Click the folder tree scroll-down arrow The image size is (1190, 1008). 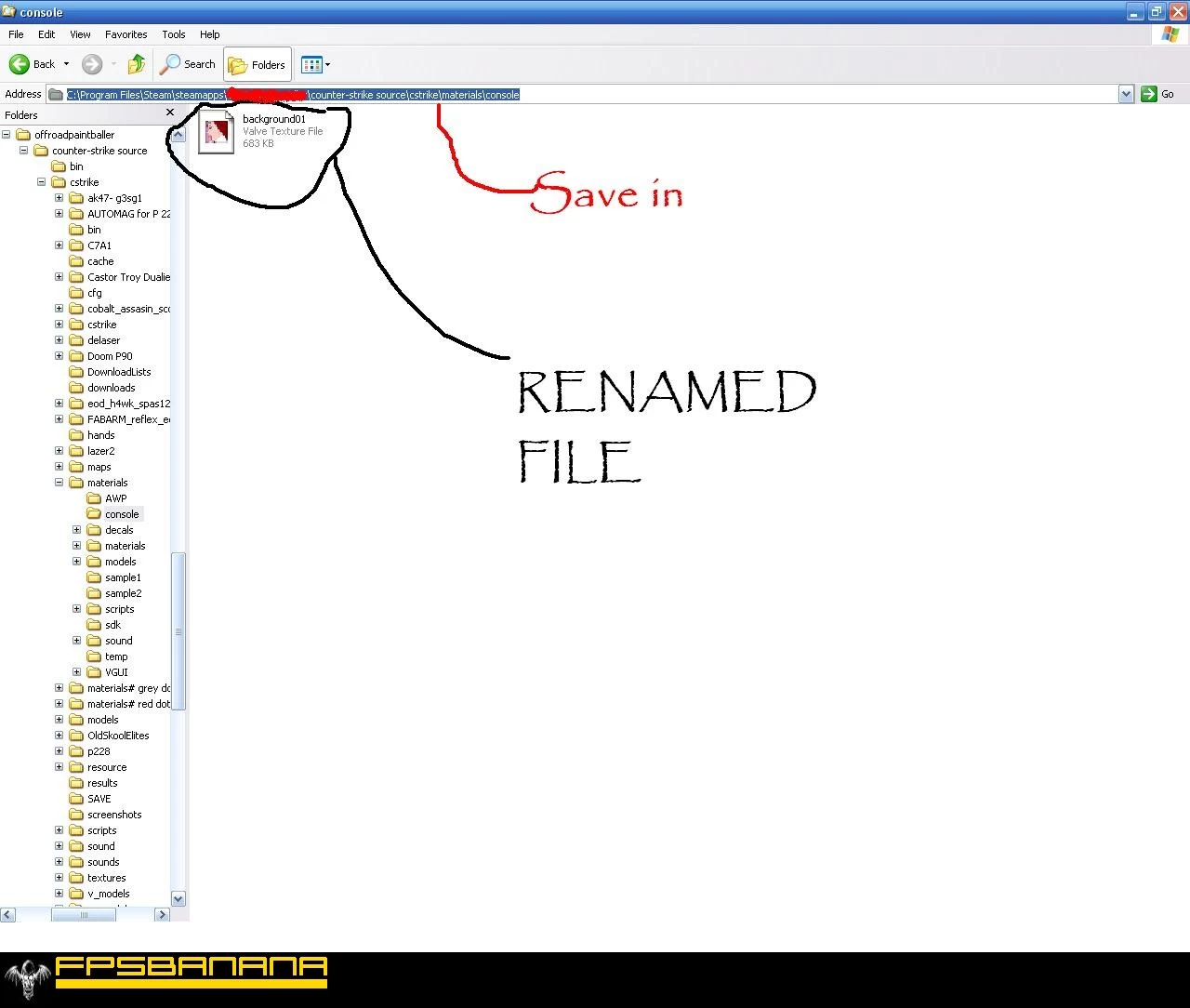tap(178, 899)
